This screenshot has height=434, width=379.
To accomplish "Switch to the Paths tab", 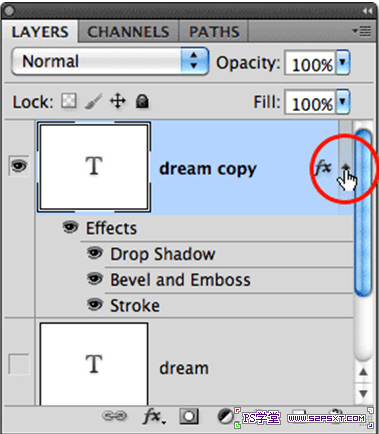I will coord(214,32).
